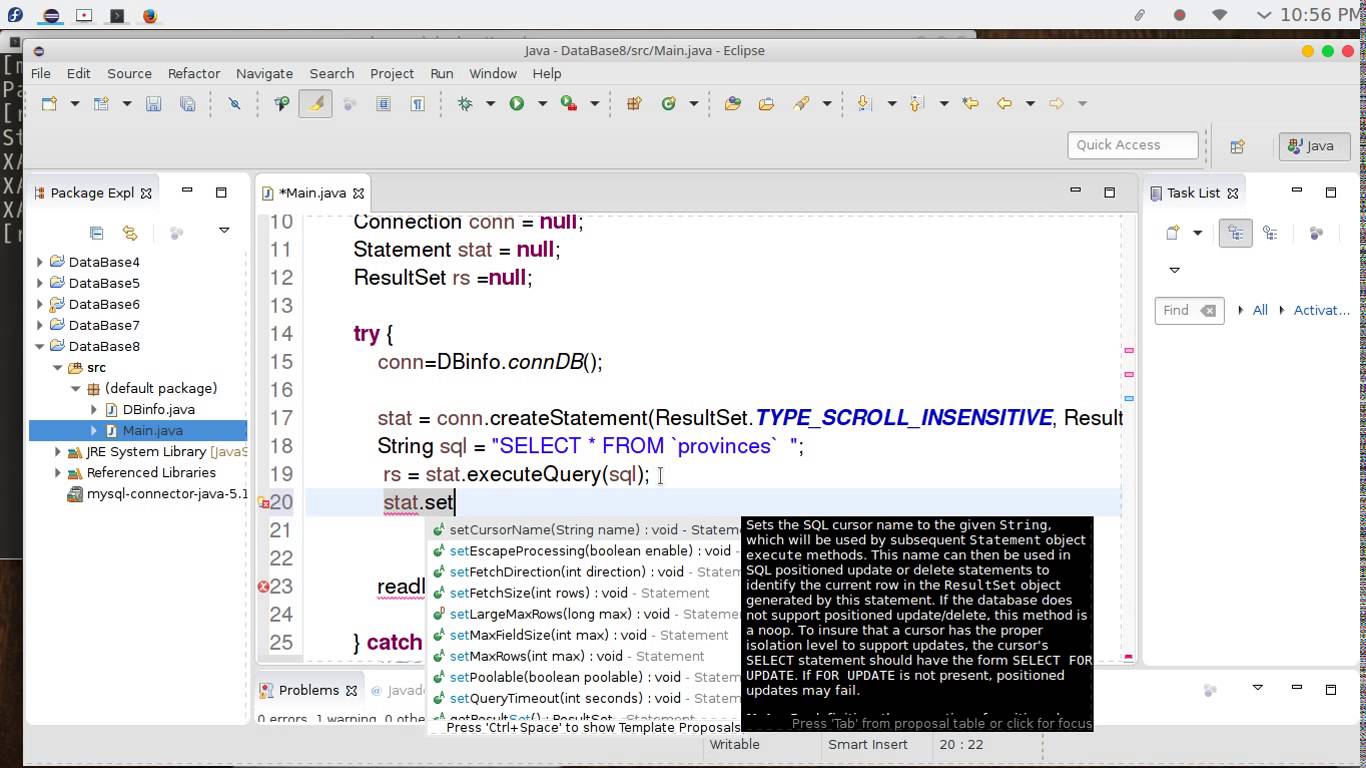Click the Forward navigation arrow
The width and height of the screenshot is (1366, 768).
click(x=1056, y=103)
